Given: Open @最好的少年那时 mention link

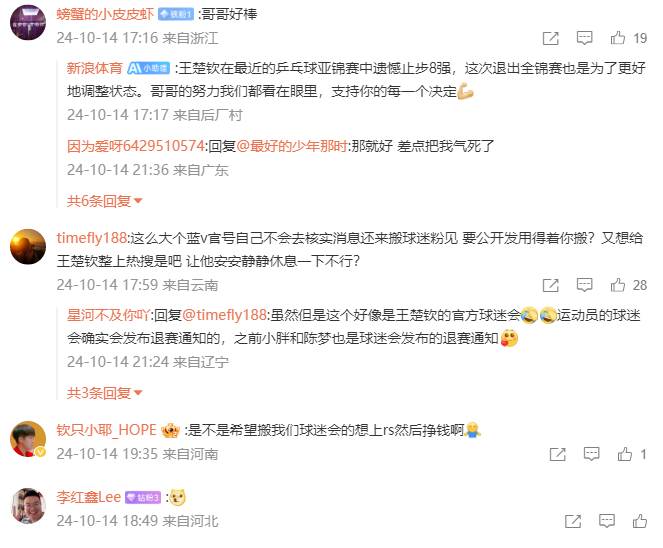Looking at the screenshot, I should click(292, 146).
